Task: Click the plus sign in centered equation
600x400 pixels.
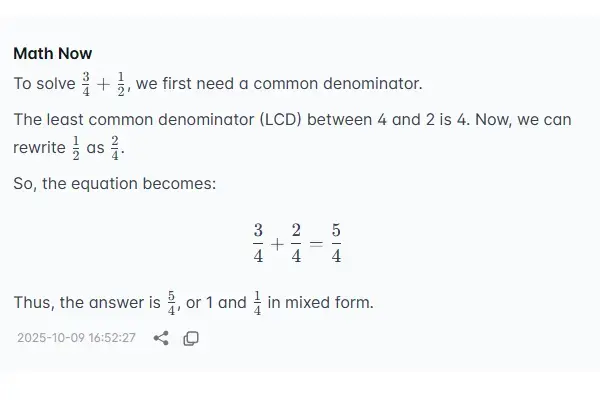Action: click(277, 244)
